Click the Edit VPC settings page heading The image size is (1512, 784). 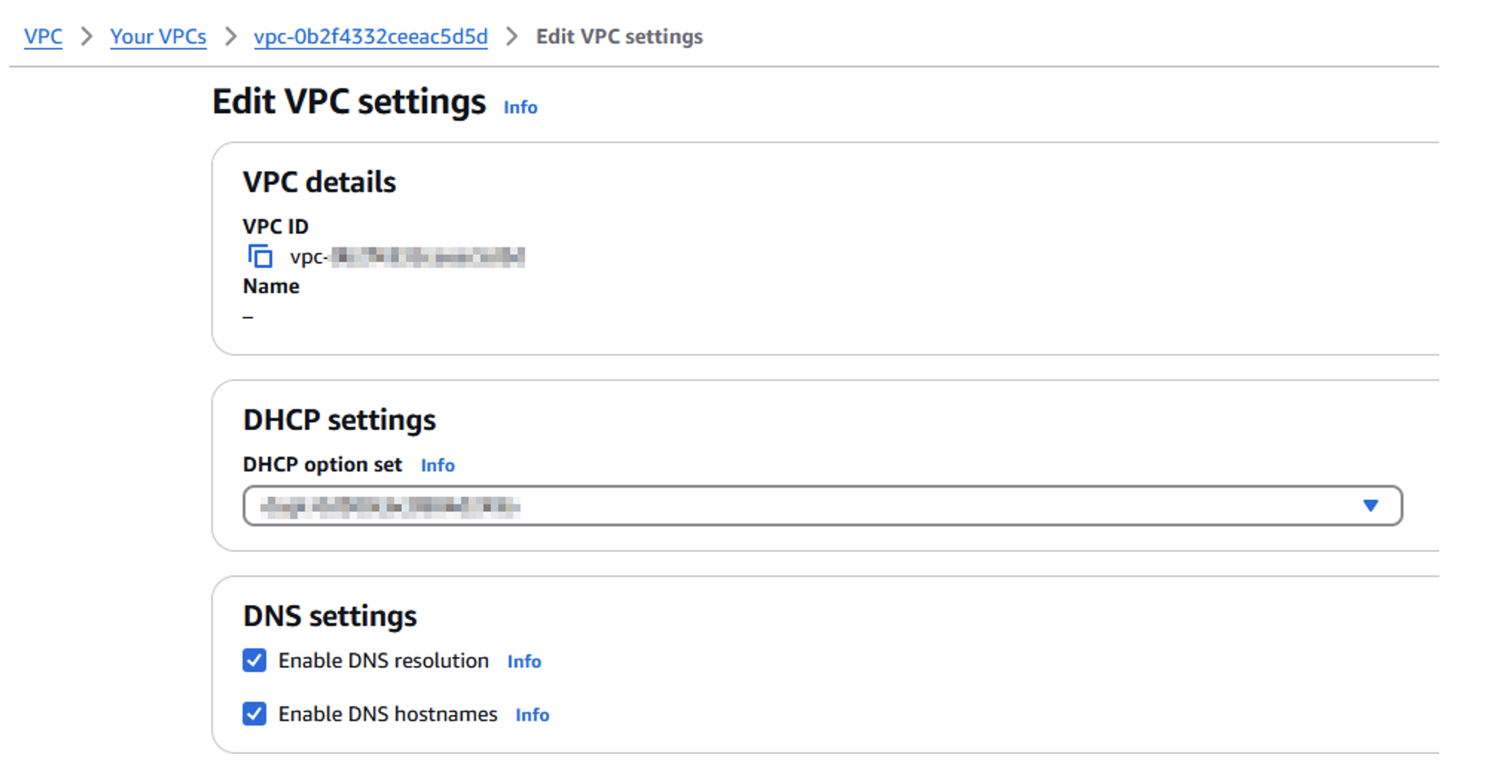tap(349, 102)
